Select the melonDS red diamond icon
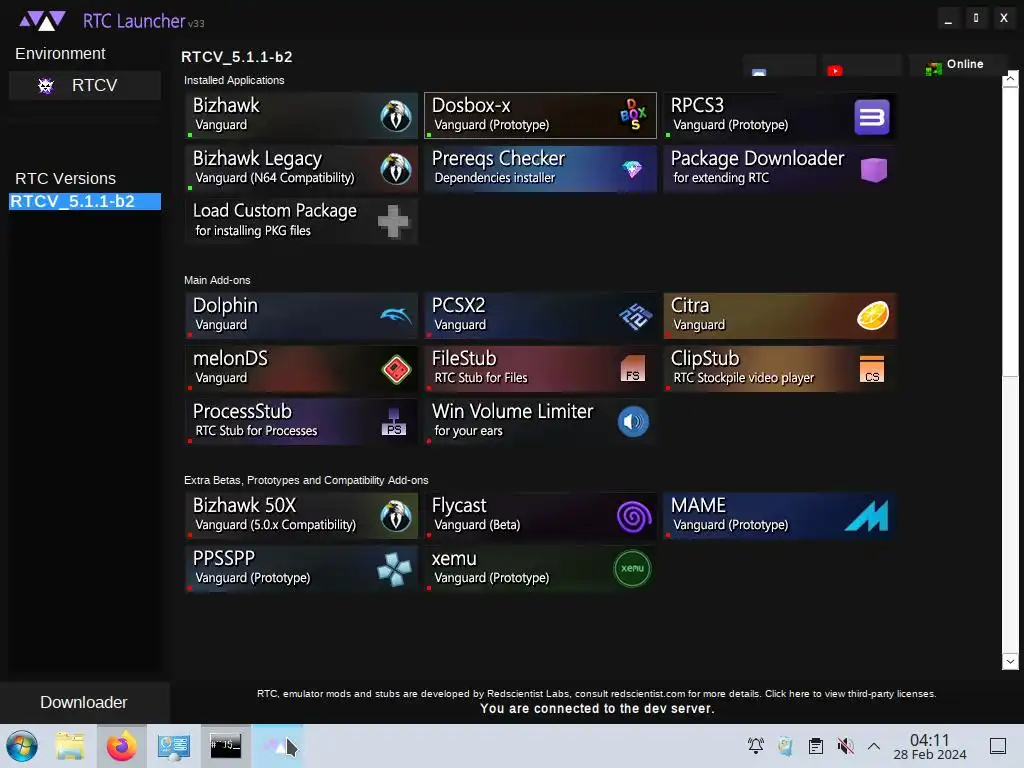This screenshot has height=768, width=1024. tap(396, 370)
